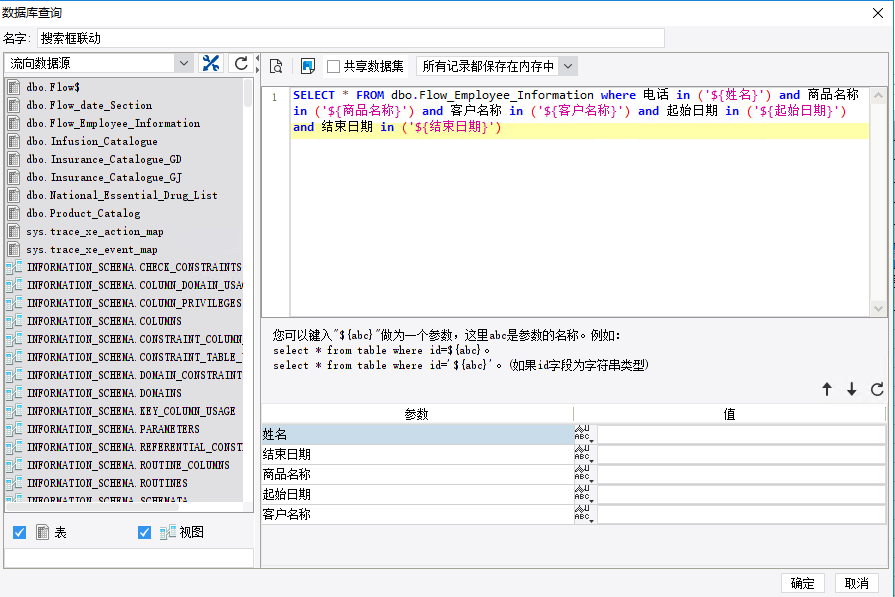Open value type icon for 起始日期 parameter
Image resolution: width=895 pixels, height=597 pixels.
point(584,494)
